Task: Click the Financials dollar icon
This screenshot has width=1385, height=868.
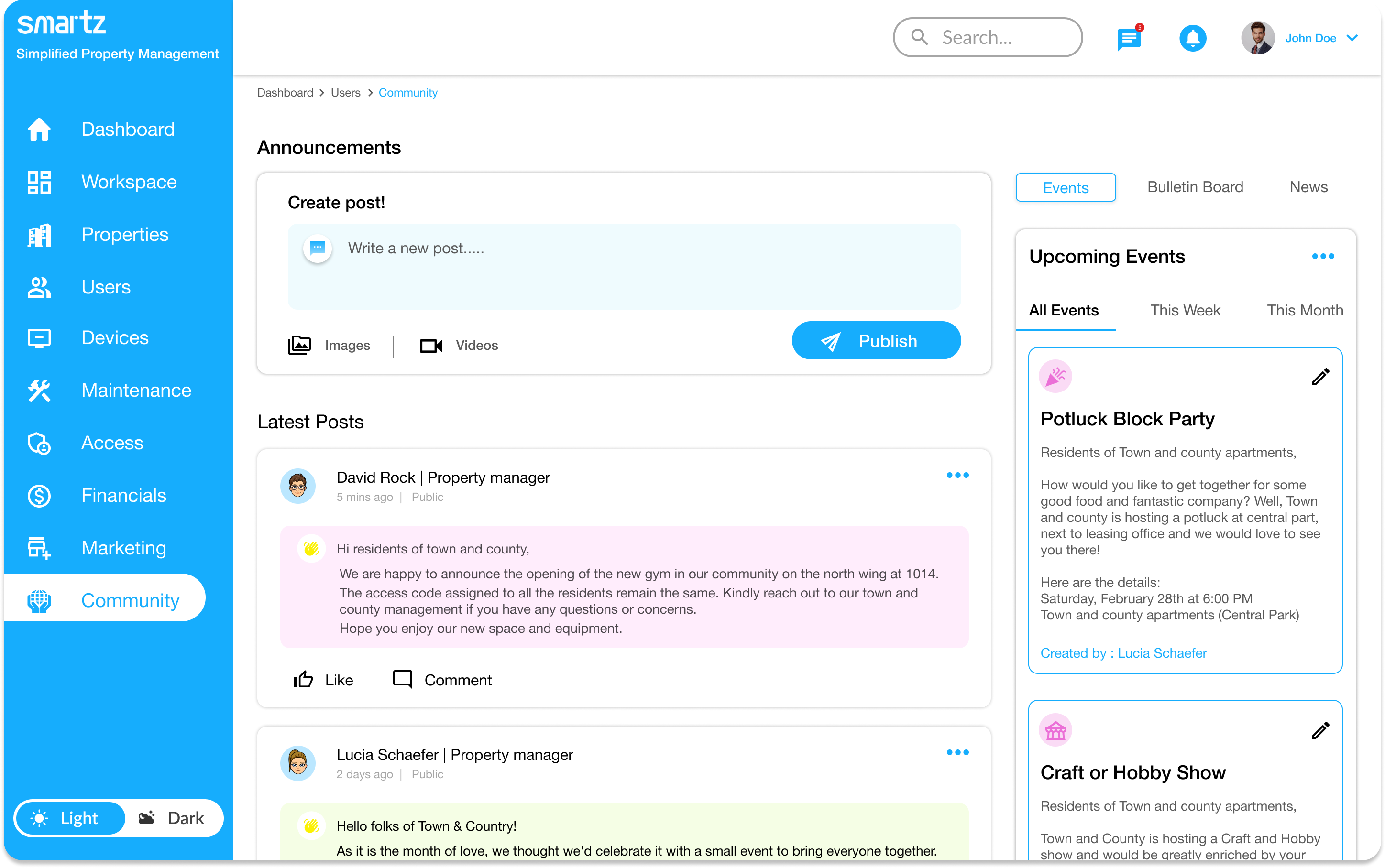Action: click(x=39, y=496)
